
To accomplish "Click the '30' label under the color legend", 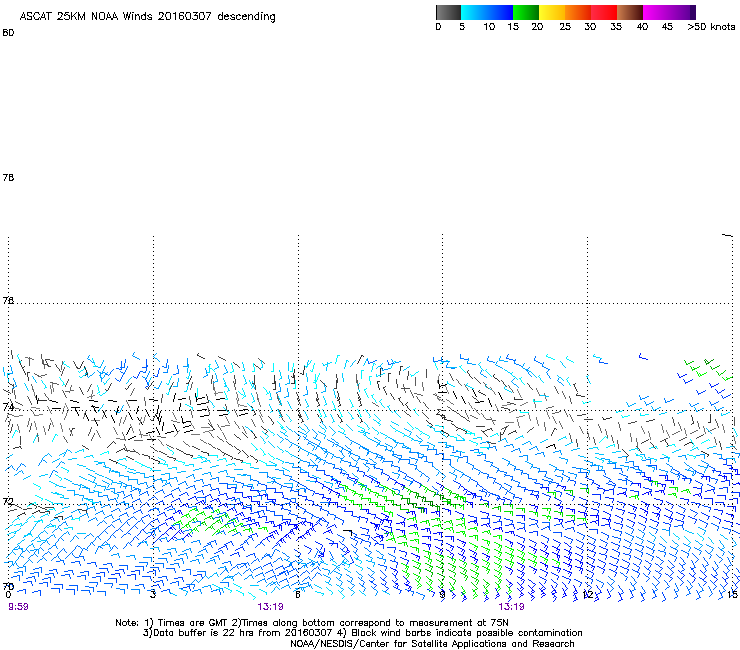I will click(590, 27).
